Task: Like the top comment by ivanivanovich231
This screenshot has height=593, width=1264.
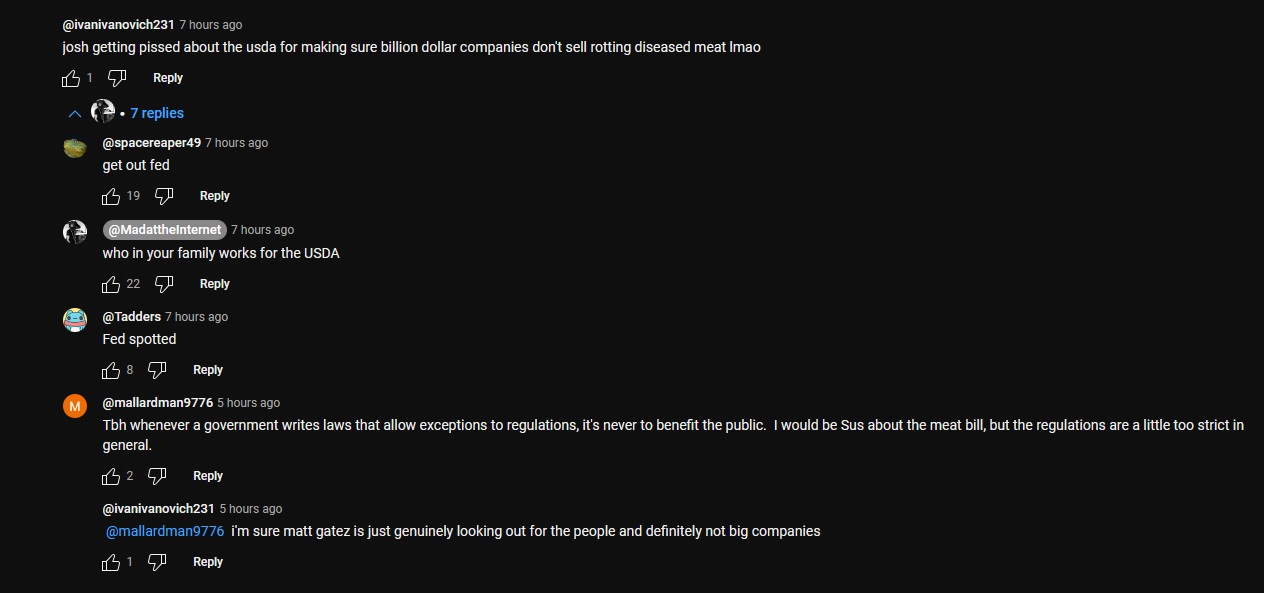Action: pyautogui.click(x=71, y=78)
